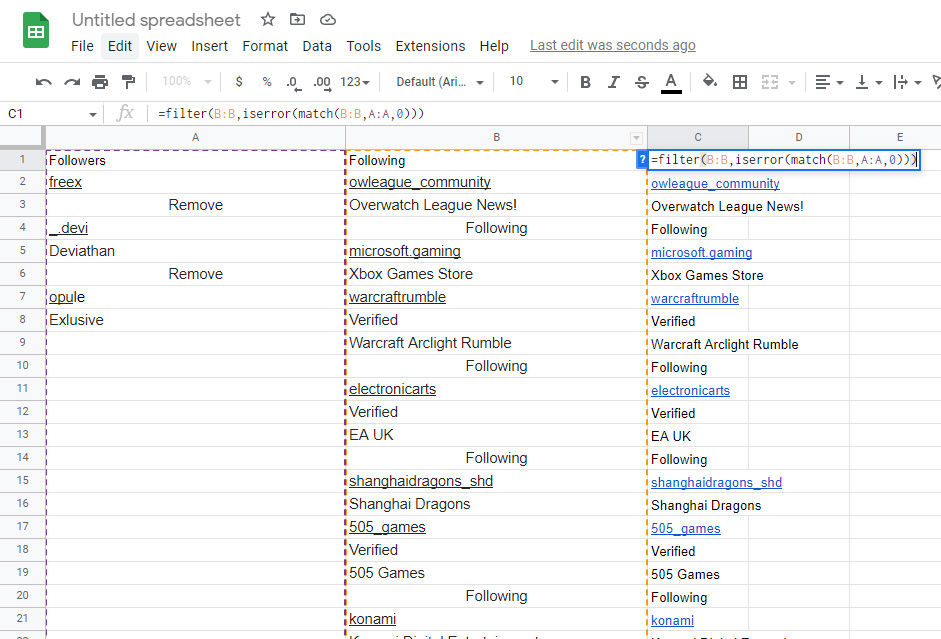Open the Name box dropdown arrow
Screen dimensions: 941x639
click(92, 114)
